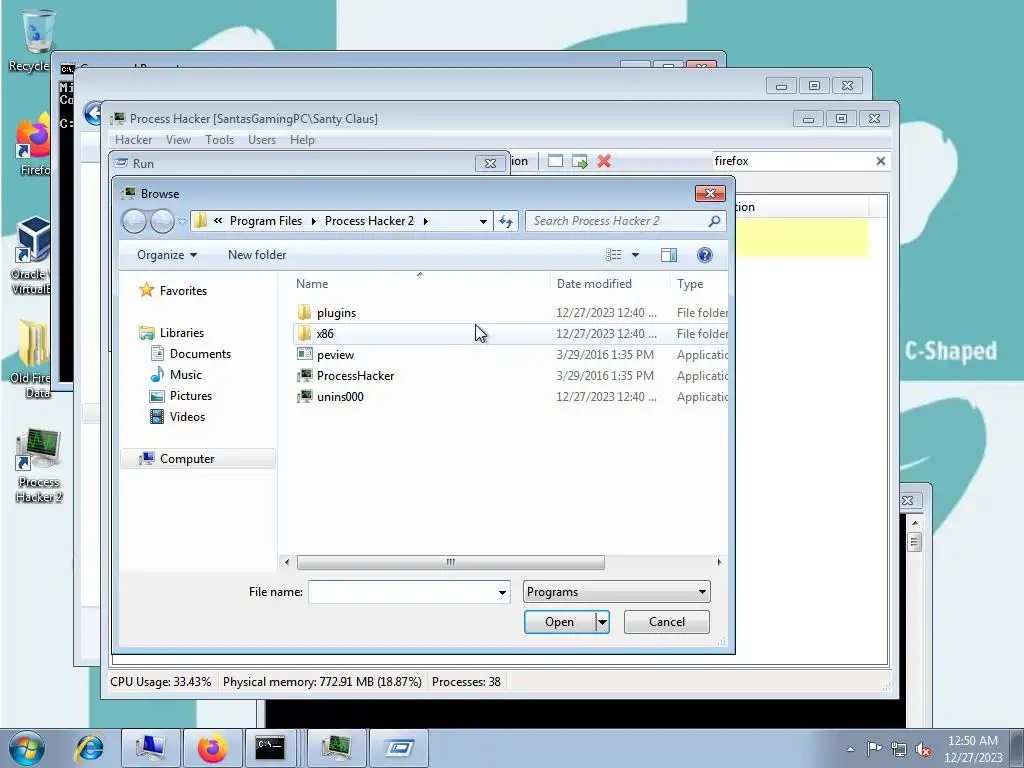Image resolution: width=1024 pixels, height=768 pixels.
Task: Open the View menu in Process Hacker
Action: tap(178, 140)
